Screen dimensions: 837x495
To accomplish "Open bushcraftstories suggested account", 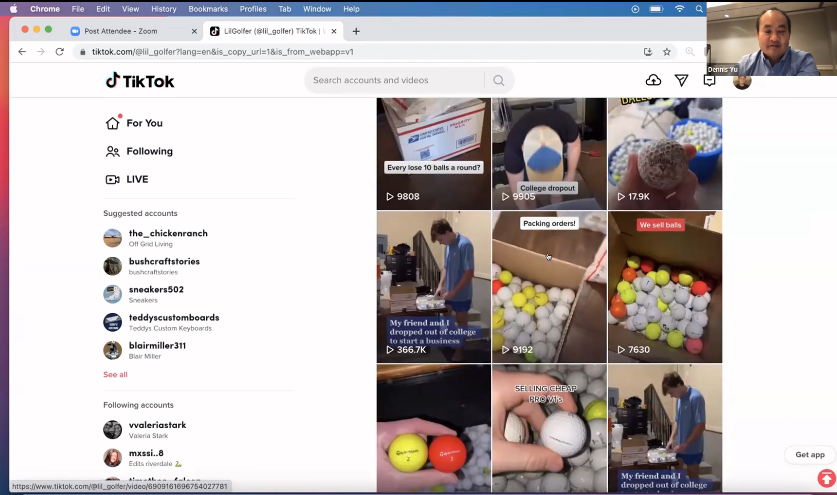I will click(164, 266).
